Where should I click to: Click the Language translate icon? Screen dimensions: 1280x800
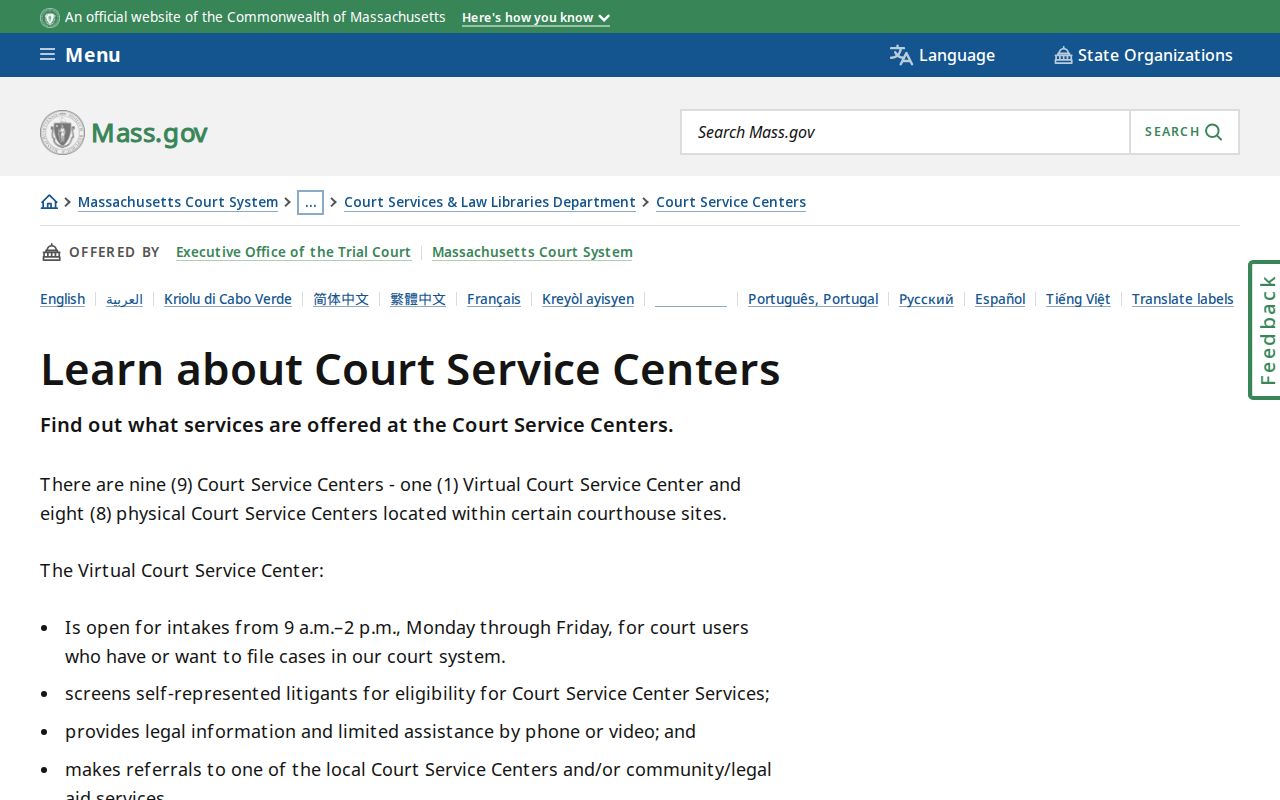click(x=901, y=55)
